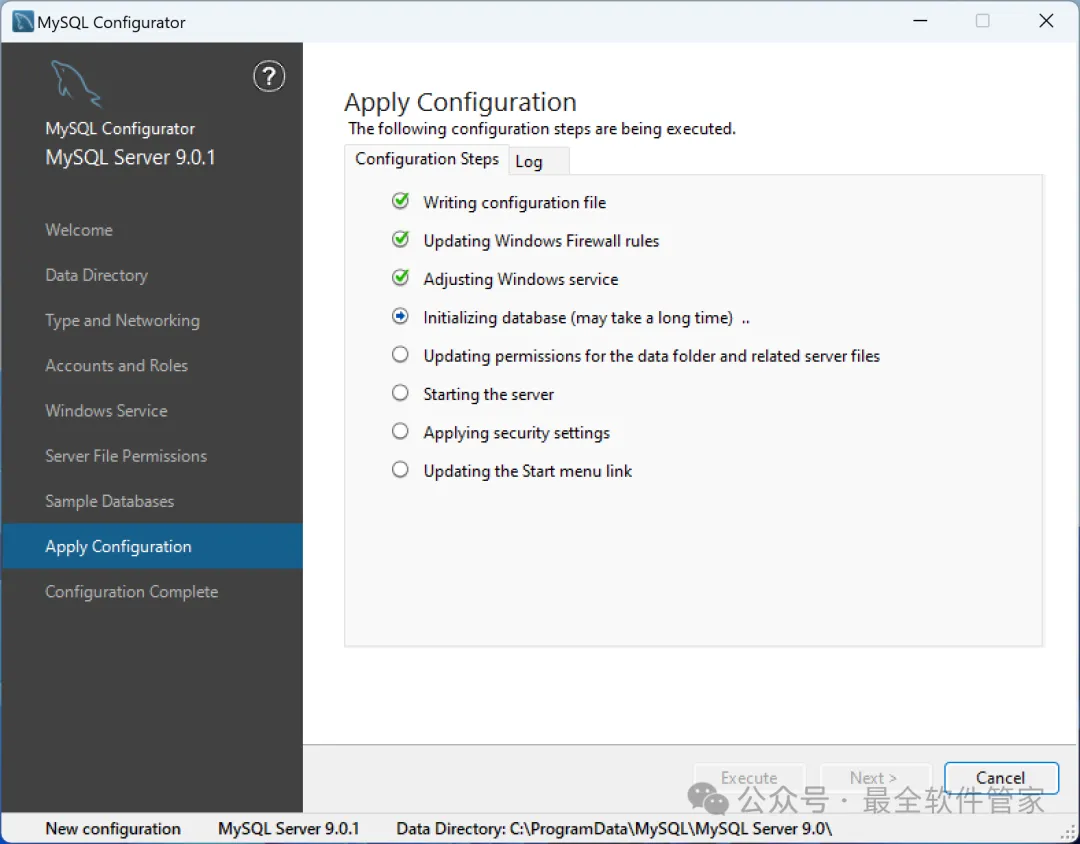The image size is (1080, 844).
Task: Click 'Starting the server' step text
Action: pos(488,394)
